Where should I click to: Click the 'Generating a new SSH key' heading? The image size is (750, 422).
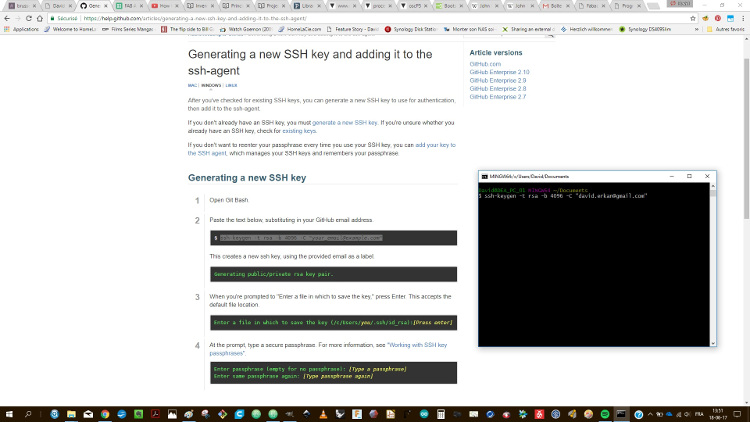tap(247, 178)
